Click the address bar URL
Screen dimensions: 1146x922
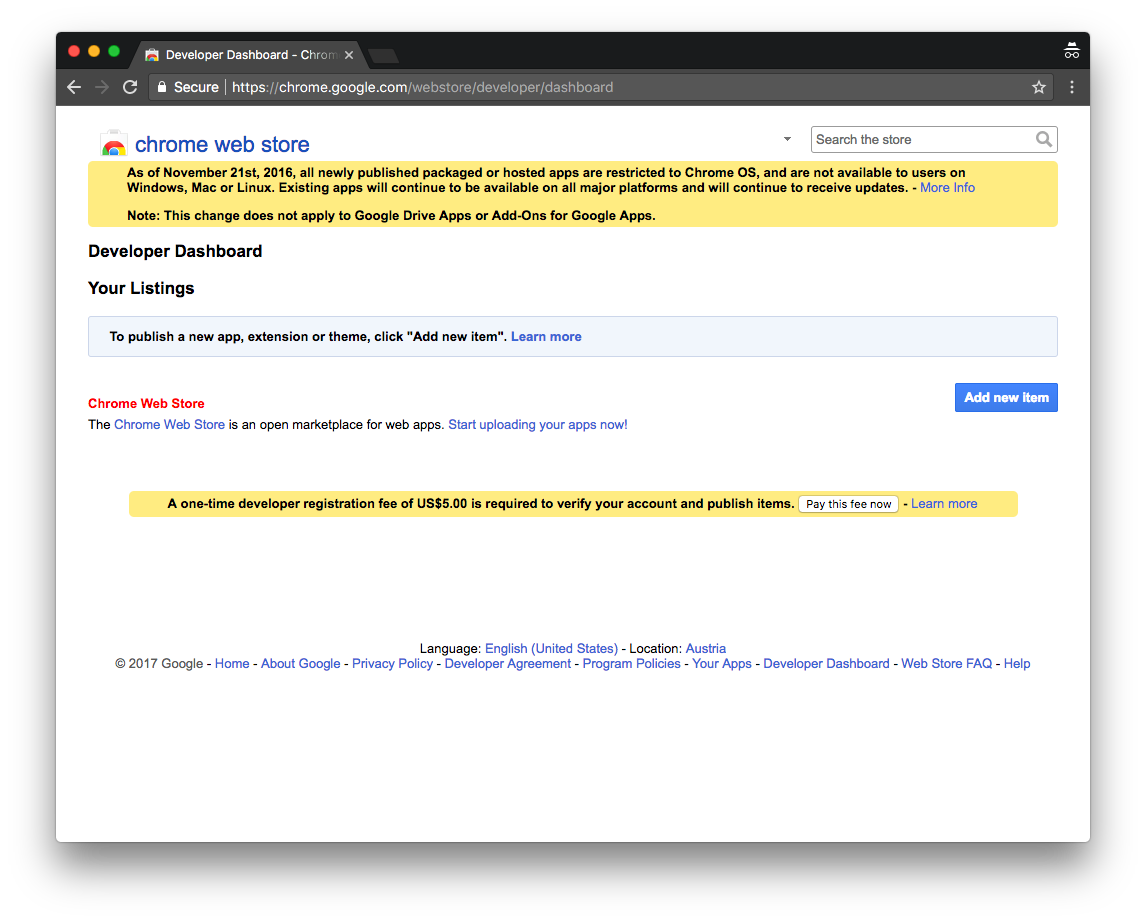click(x=422, y=88)
